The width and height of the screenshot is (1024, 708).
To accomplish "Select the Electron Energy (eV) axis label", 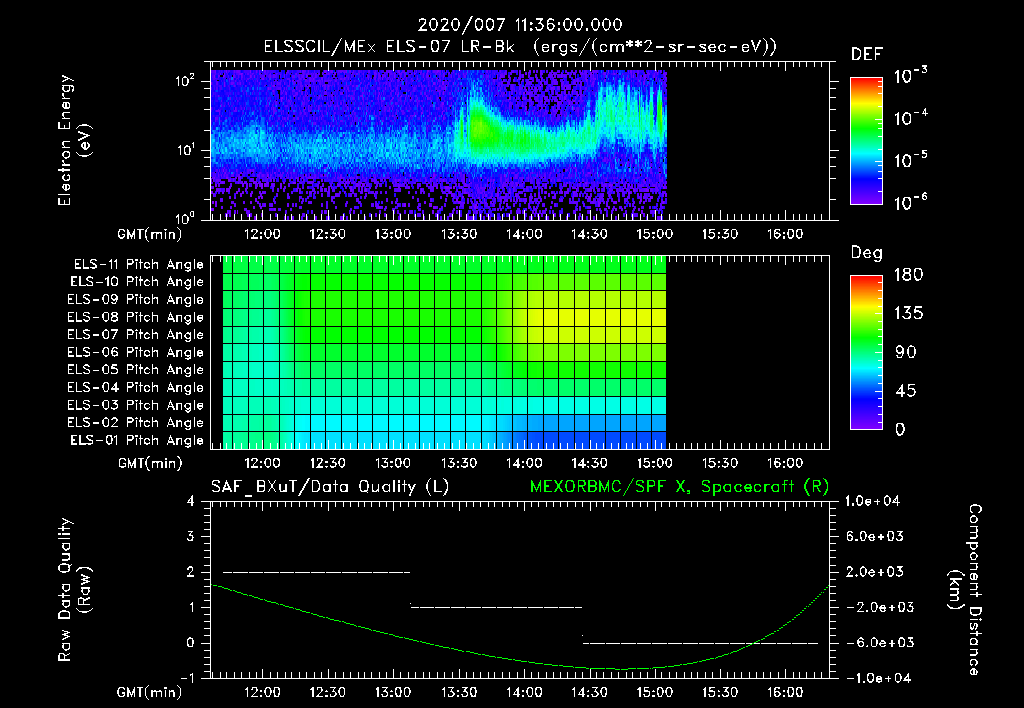I will [x=74, y=140].
